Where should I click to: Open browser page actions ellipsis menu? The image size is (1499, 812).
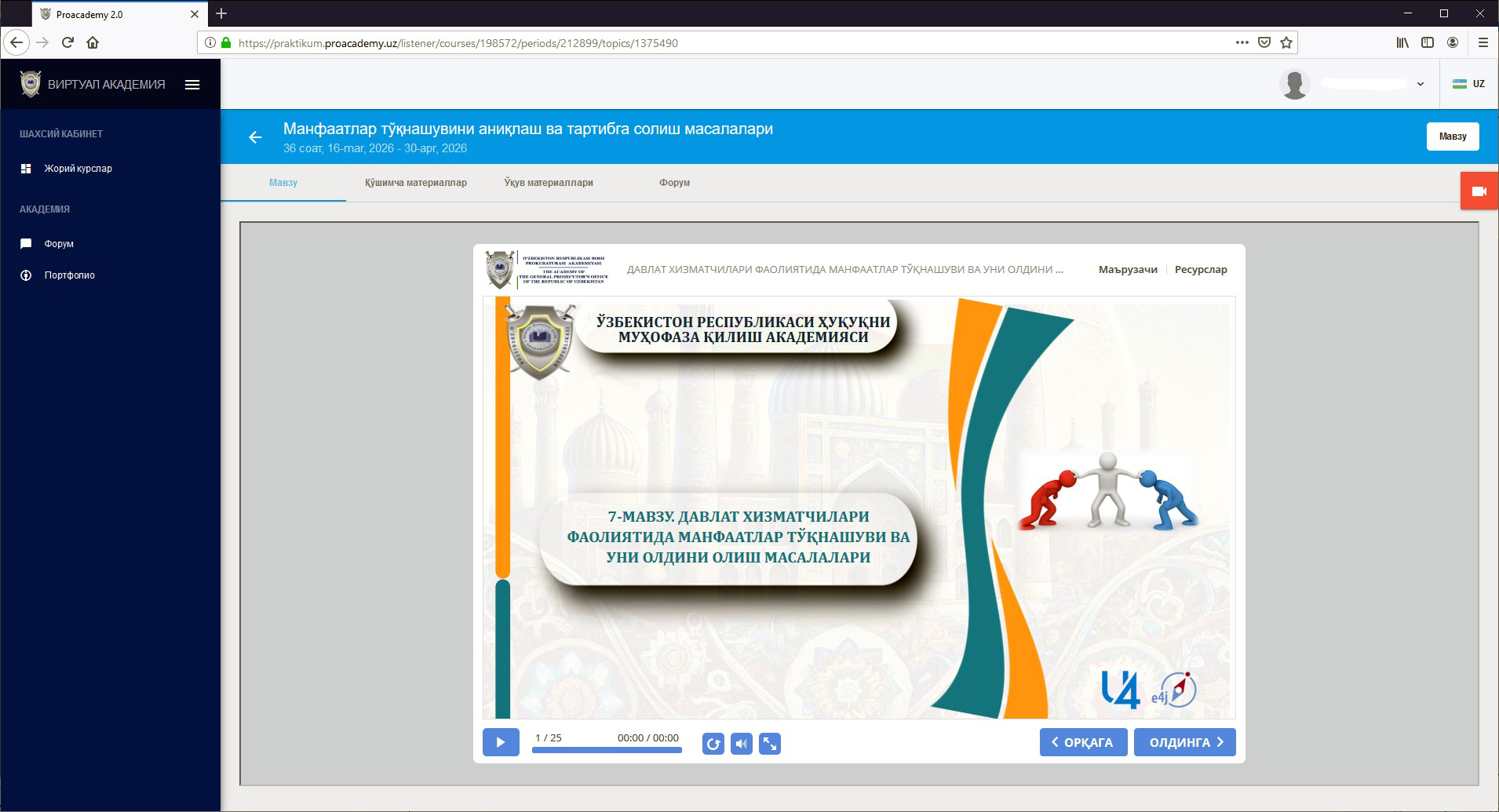[1242, 42]
